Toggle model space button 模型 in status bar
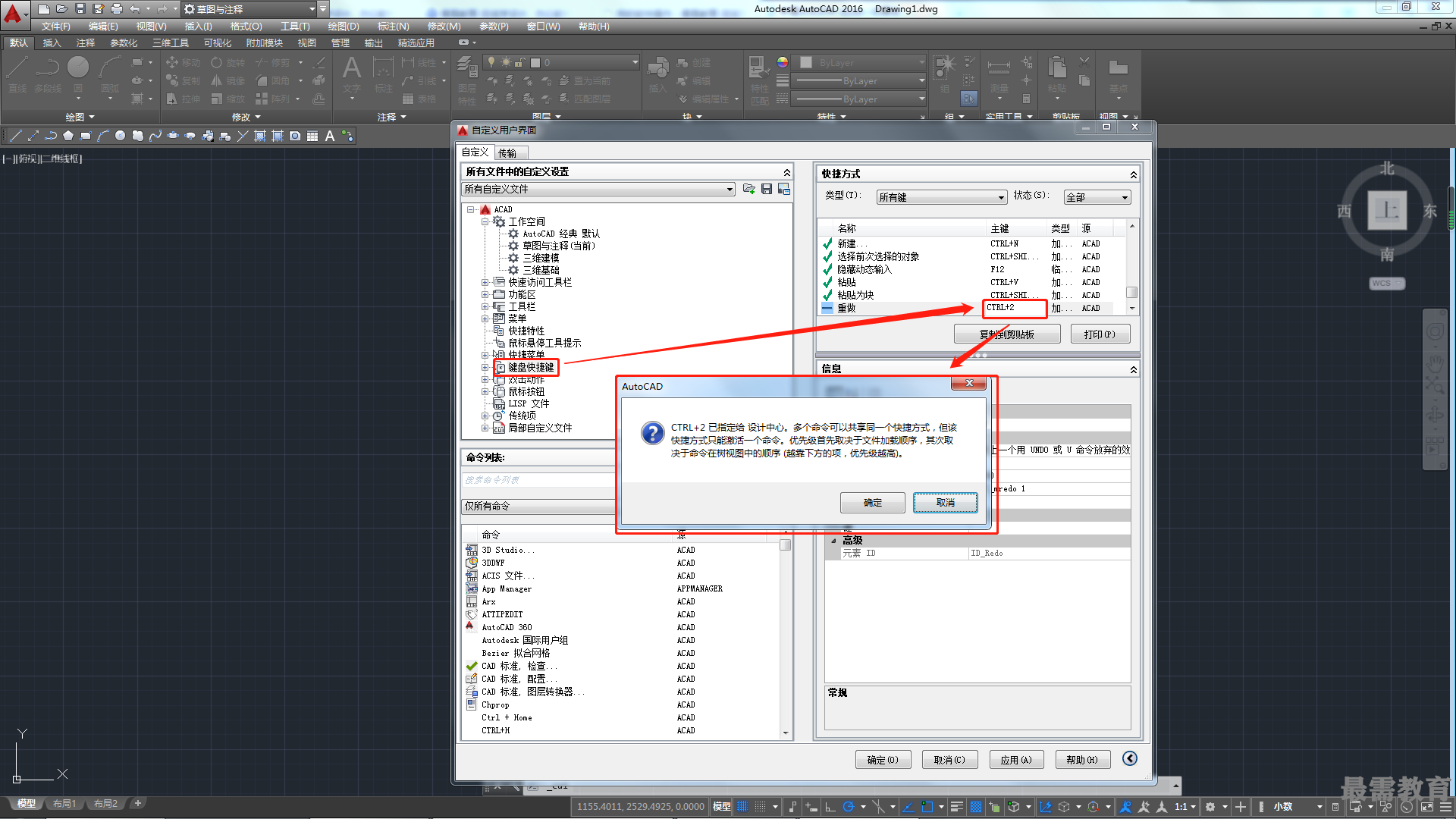 point(722,807)
